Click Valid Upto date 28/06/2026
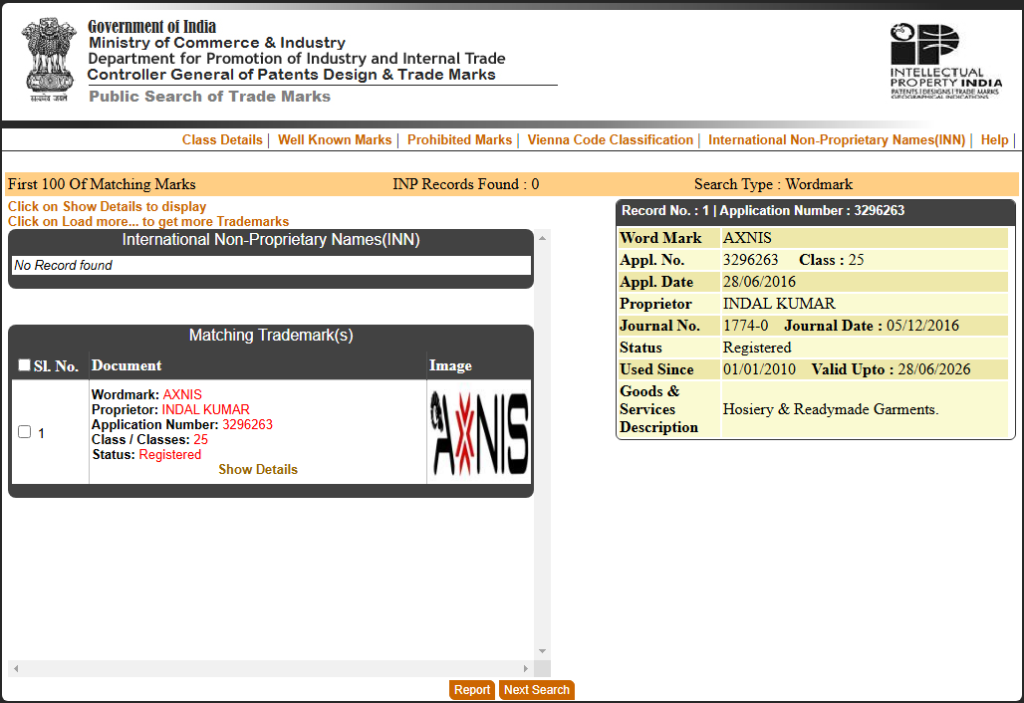 pyautogui.click(x=934, y=370)
